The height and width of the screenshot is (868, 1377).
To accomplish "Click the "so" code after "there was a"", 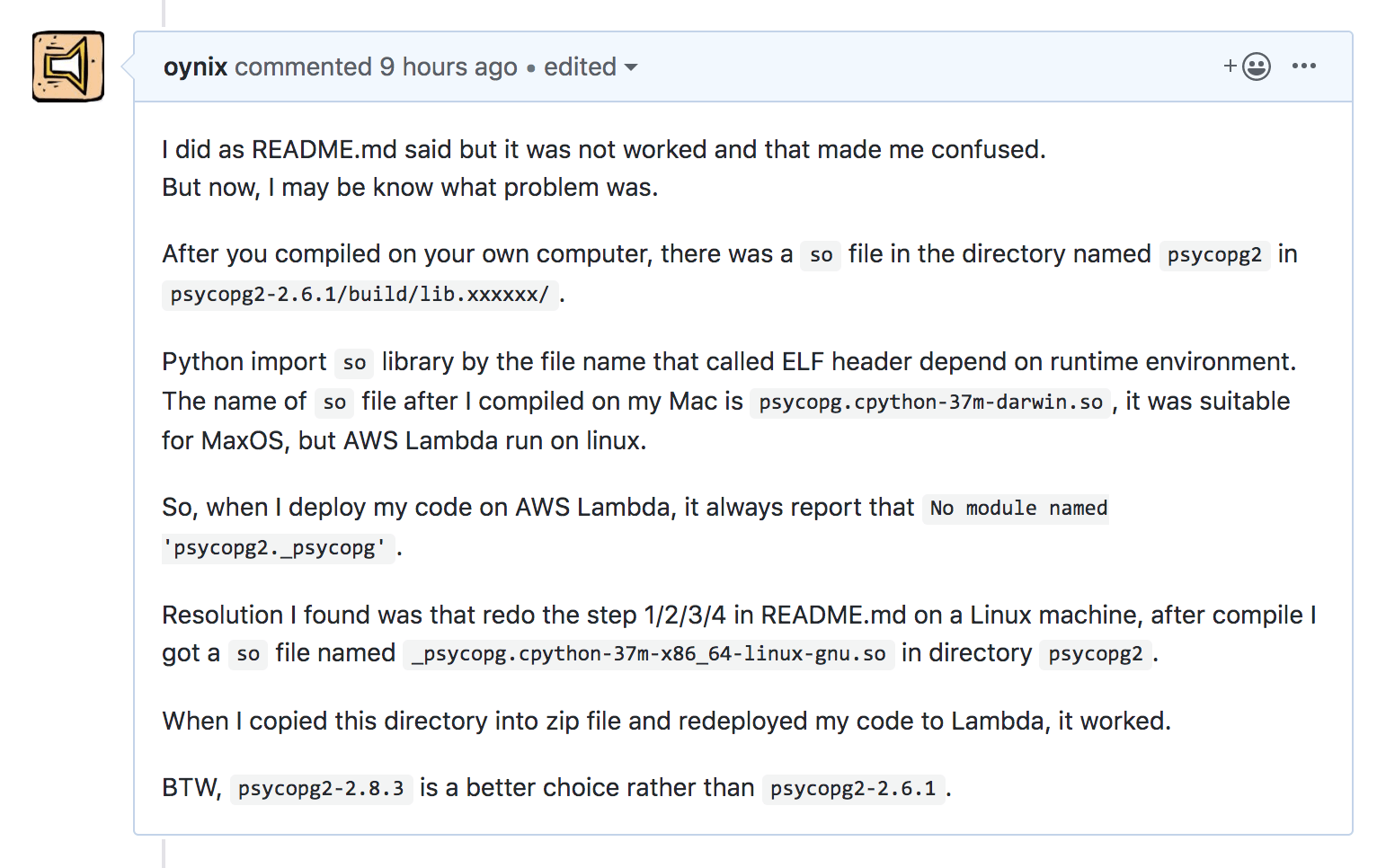I will point(821,255).
